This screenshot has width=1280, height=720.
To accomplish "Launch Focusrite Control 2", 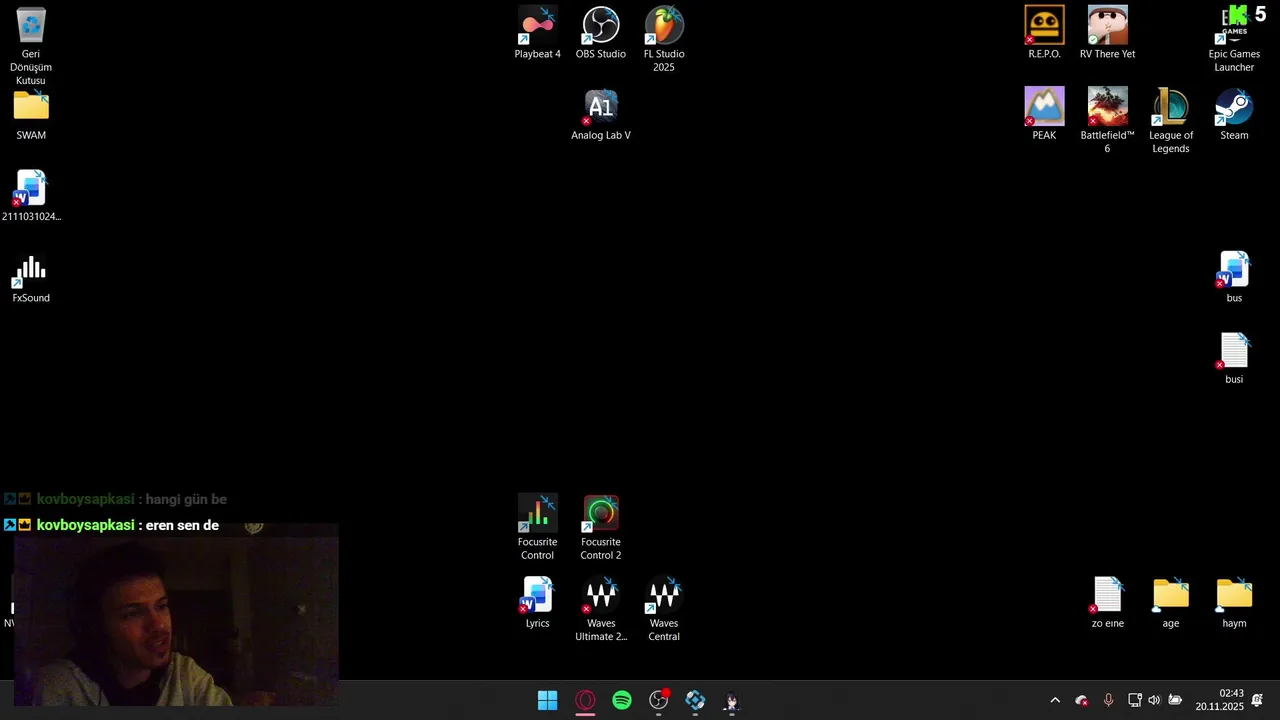I will pyautogui.click(x=601, y=528).
